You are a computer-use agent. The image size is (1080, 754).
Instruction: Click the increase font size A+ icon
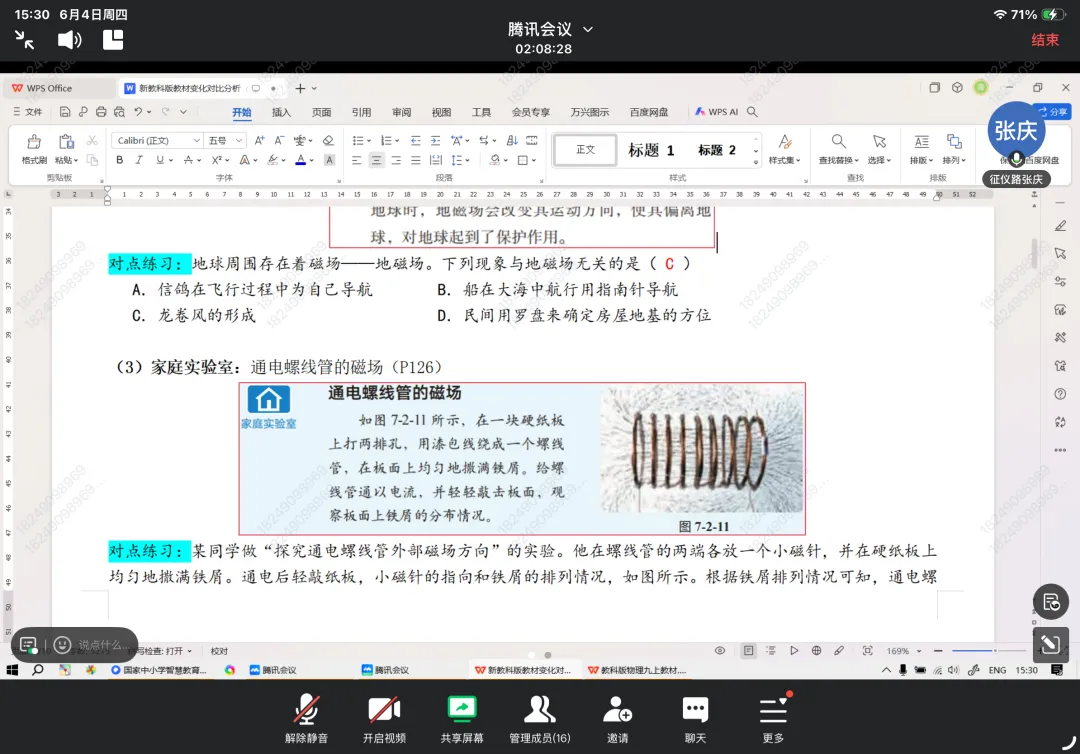[x=260, y=140]
